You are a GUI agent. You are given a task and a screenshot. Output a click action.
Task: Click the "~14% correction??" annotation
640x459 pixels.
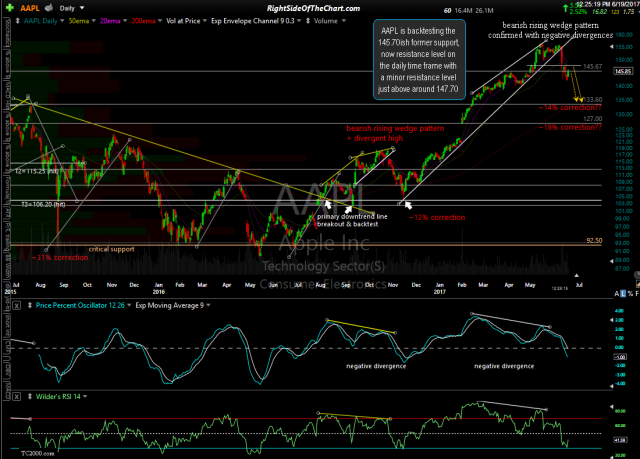570,108
